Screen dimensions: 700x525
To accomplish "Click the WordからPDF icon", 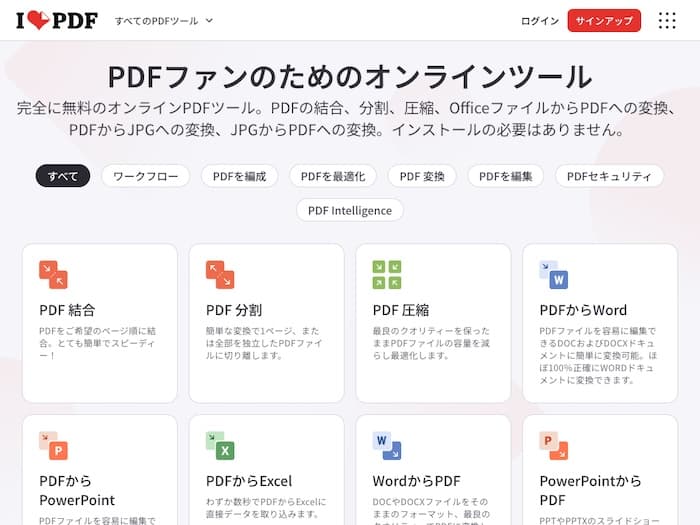I will [387, 446].
